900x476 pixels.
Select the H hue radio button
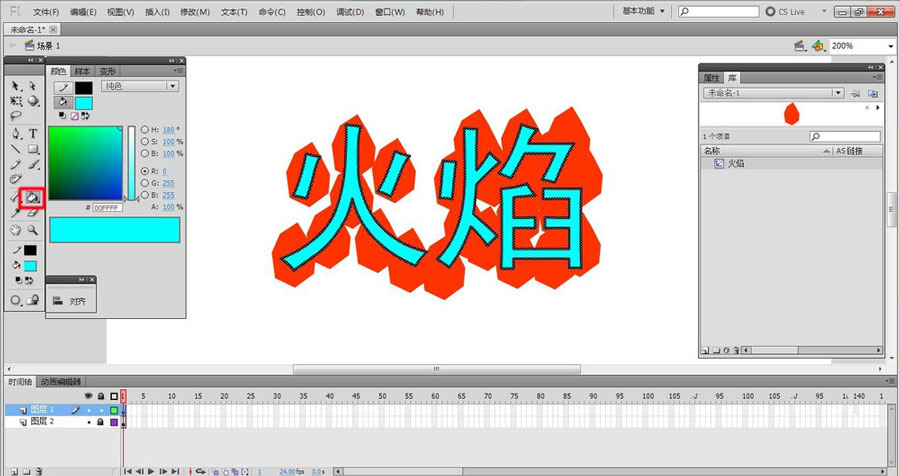tap(145, 130)
